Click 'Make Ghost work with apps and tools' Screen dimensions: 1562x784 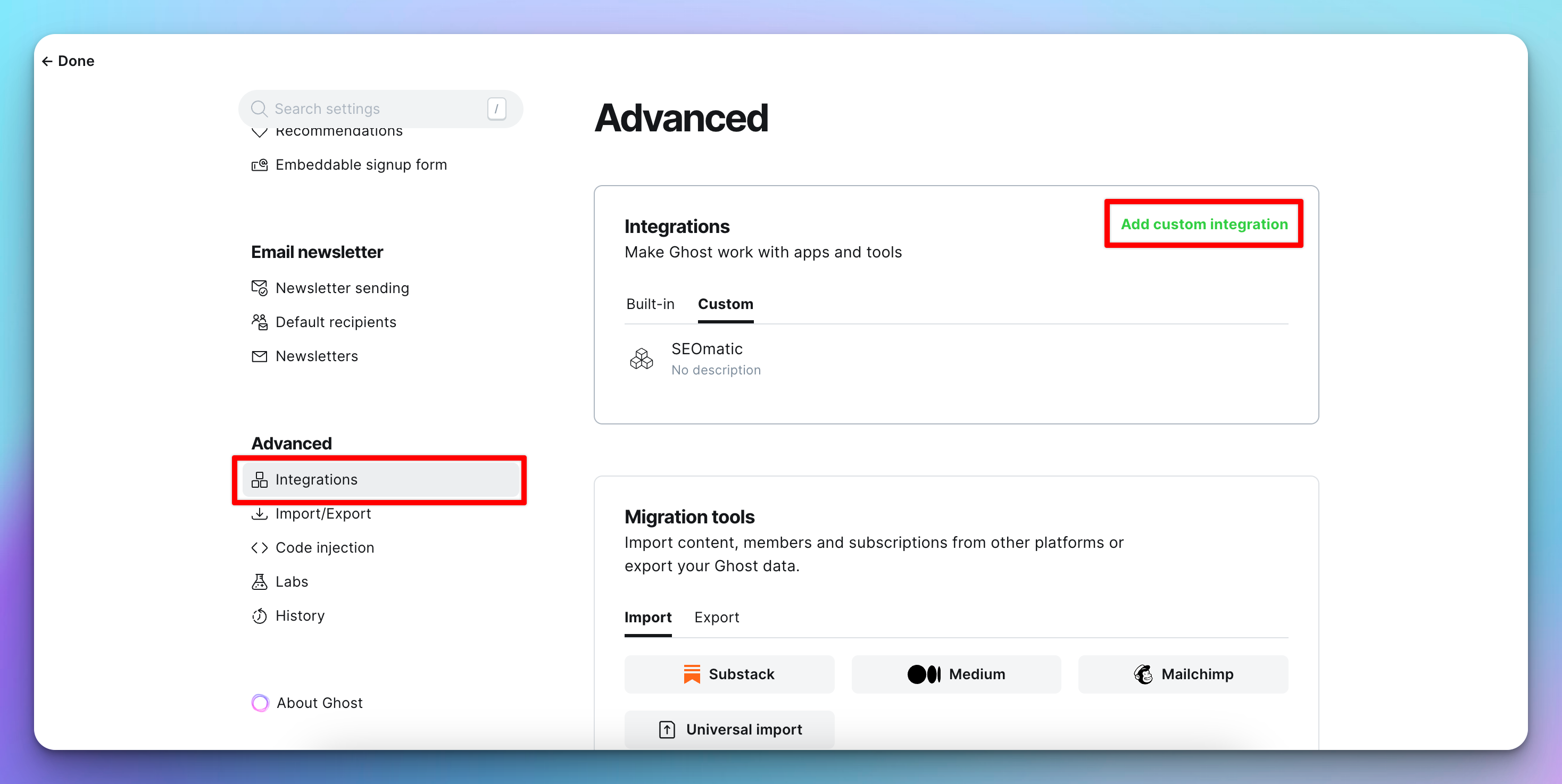[763, 252]
